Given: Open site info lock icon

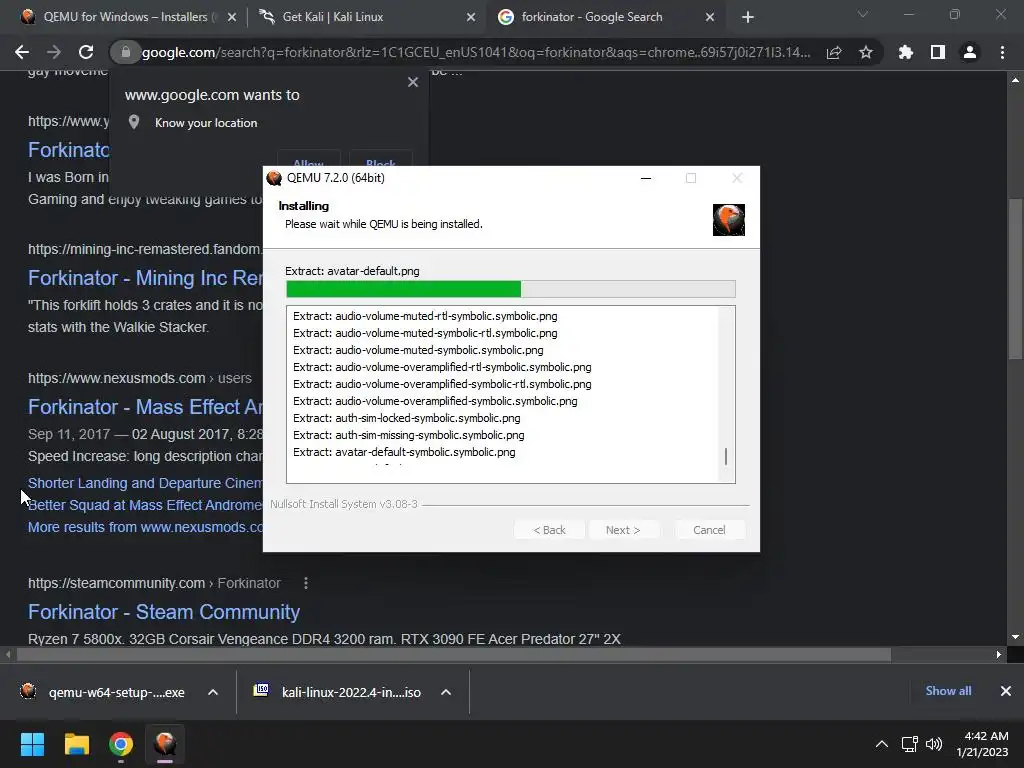Looking at the screenshot, I should tap(125, 52).
